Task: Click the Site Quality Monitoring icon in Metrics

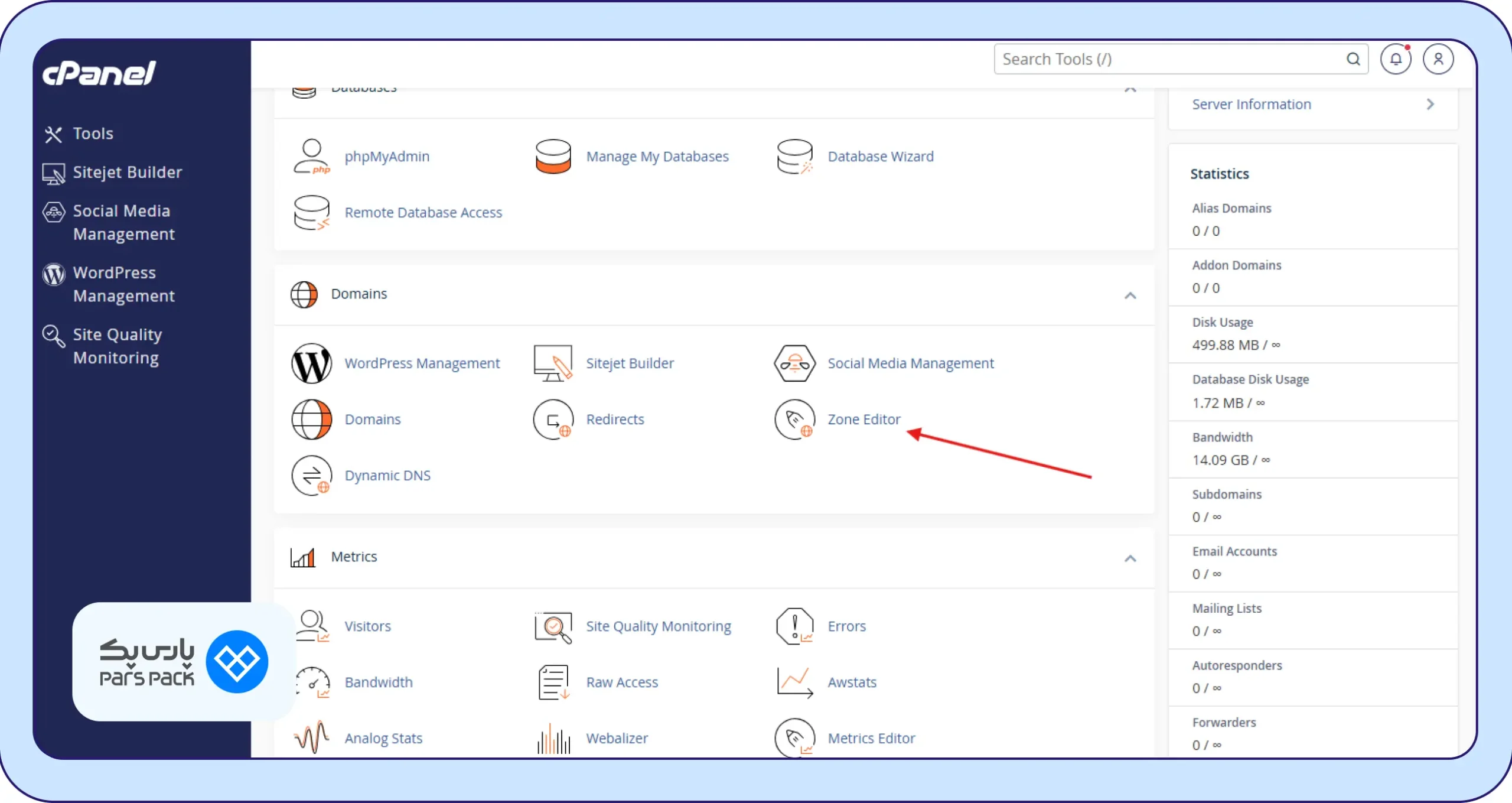Action: point(553,626)
